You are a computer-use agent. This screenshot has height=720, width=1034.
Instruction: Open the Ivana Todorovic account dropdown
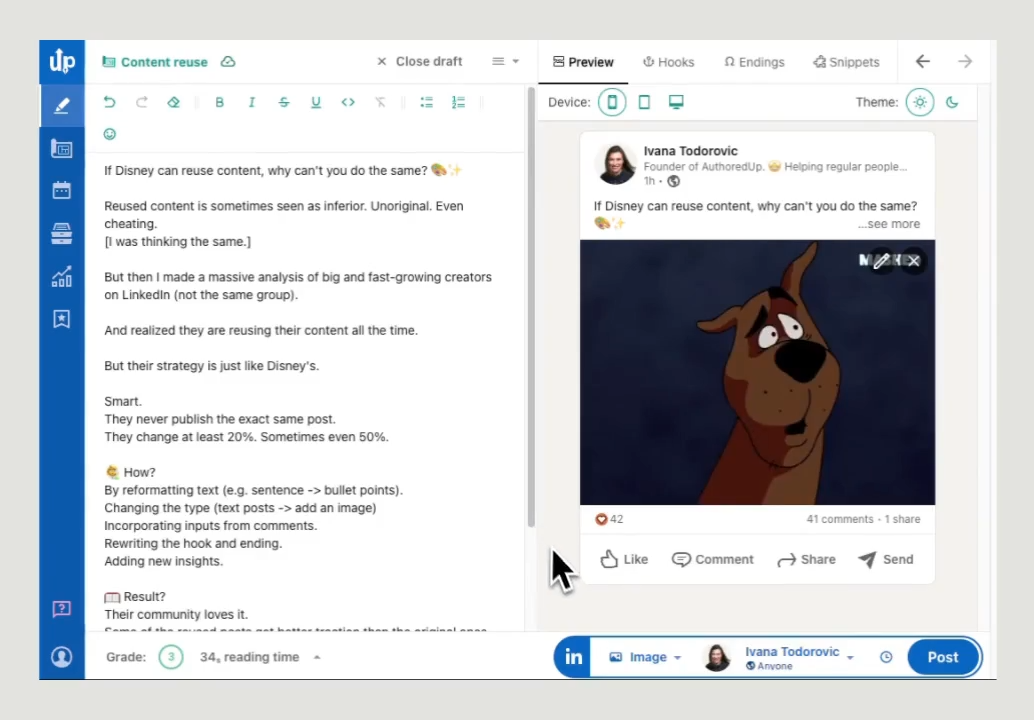click(x=779, y=657)
